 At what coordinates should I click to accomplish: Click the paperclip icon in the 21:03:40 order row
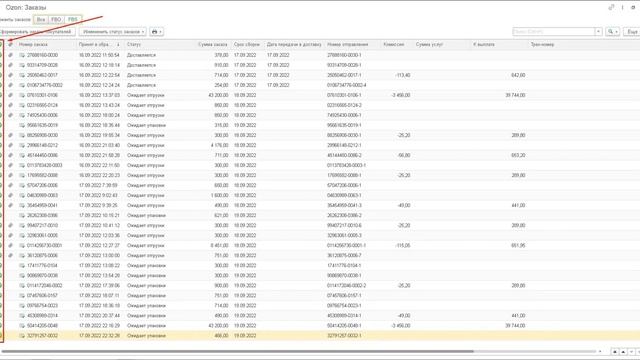pos(11,145)
